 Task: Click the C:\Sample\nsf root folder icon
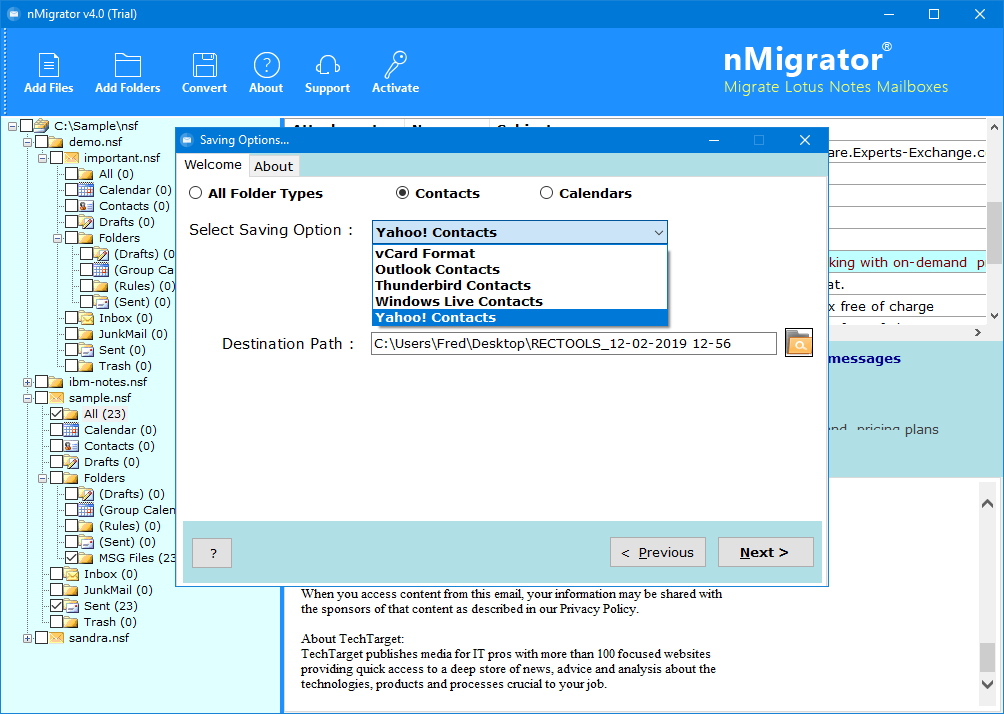(42, 126)
